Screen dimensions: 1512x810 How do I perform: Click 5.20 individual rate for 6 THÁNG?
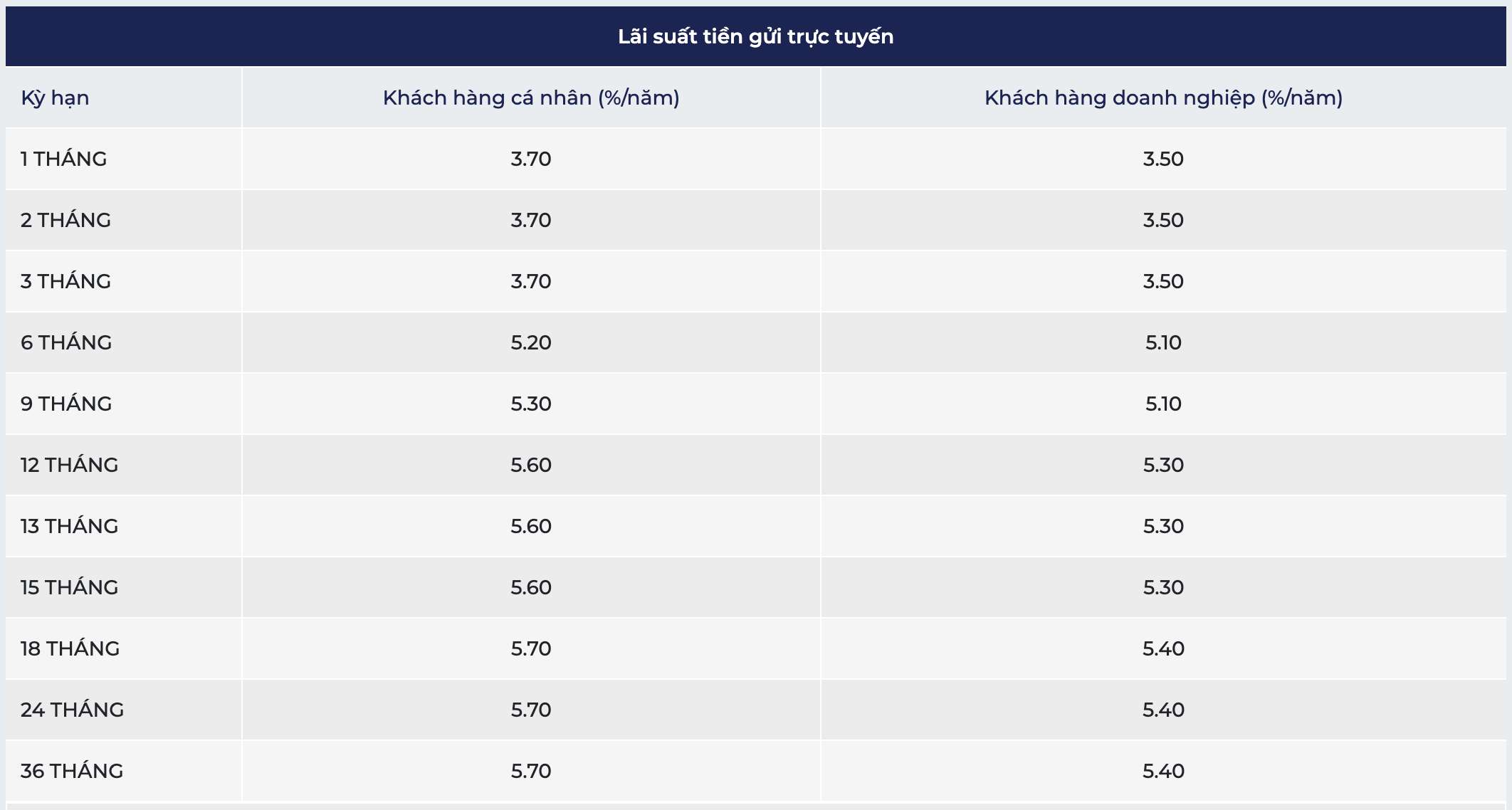point(531,342)
